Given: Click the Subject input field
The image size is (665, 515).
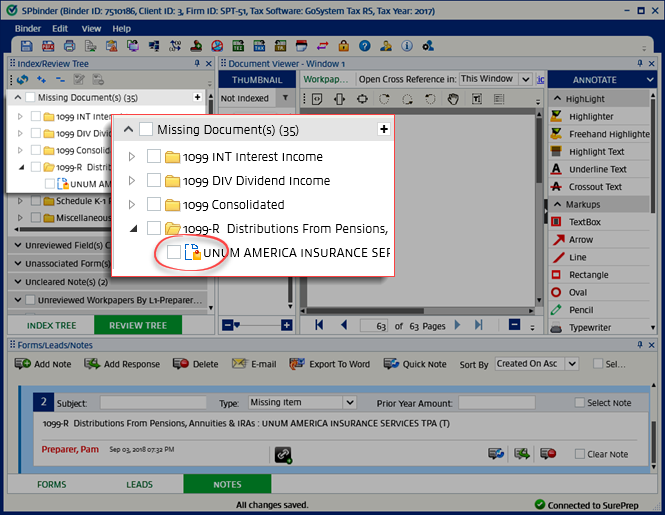Looking at the screenshot, I should (x=153, y=403).
